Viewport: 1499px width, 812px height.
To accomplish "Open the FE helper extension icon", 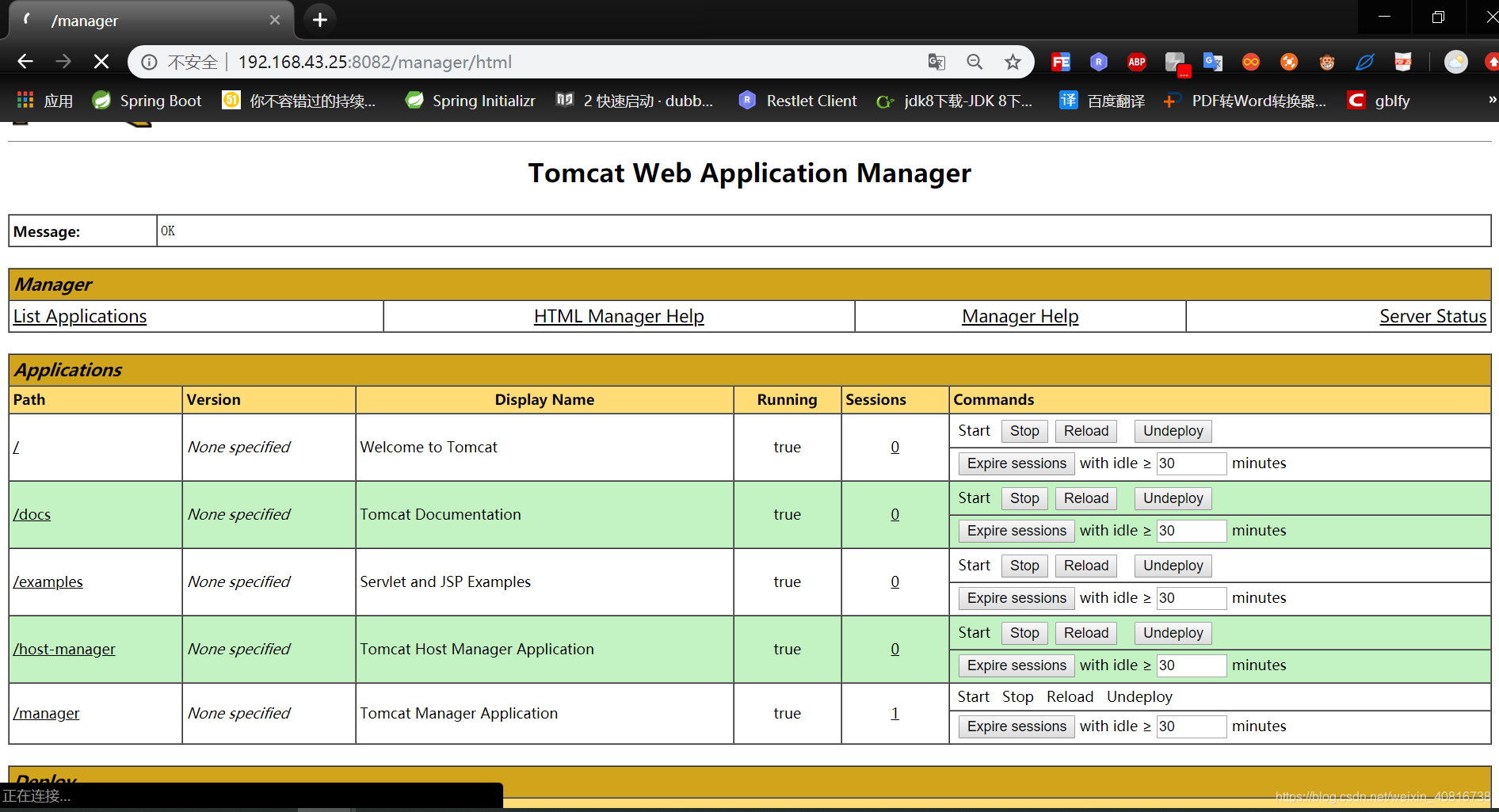I will (x=1061, y=62).
